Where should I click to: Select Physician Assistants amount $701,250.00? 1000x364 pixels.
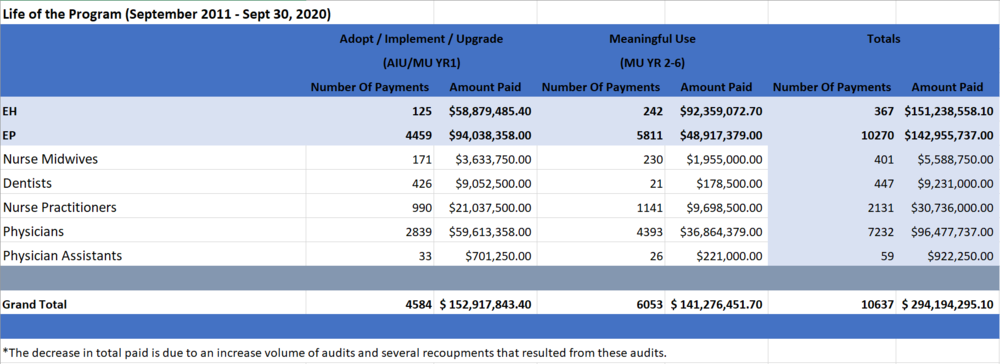coord(499,257)
